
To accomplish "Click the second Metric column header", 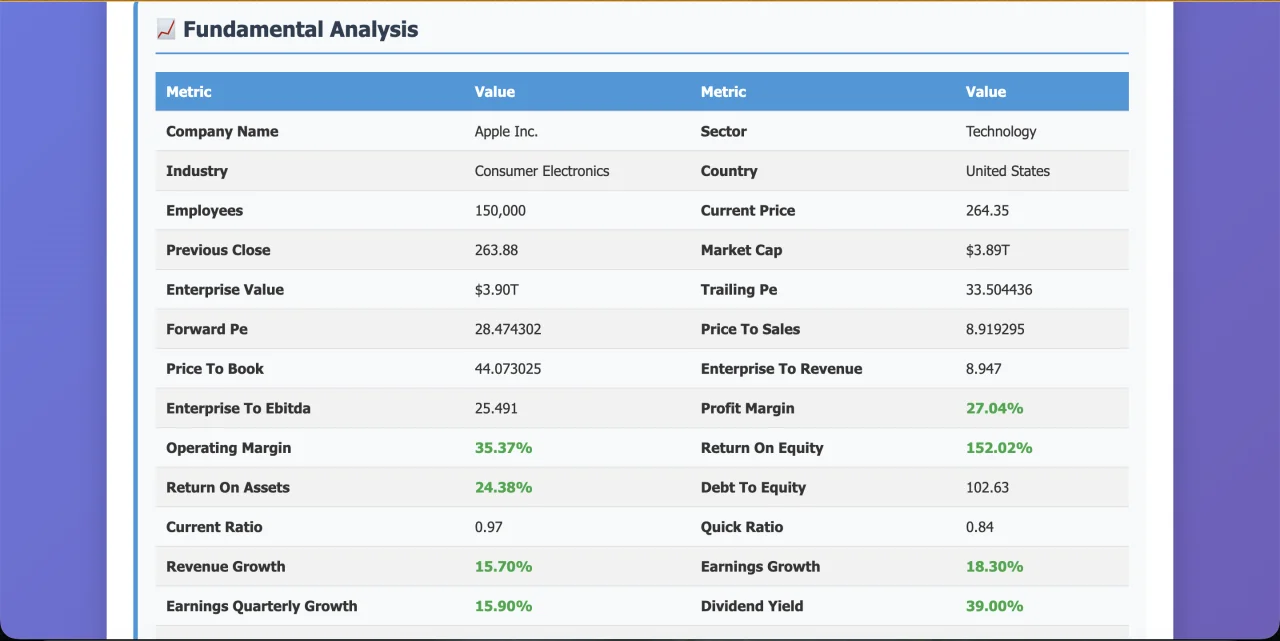I will click(724, 92).
